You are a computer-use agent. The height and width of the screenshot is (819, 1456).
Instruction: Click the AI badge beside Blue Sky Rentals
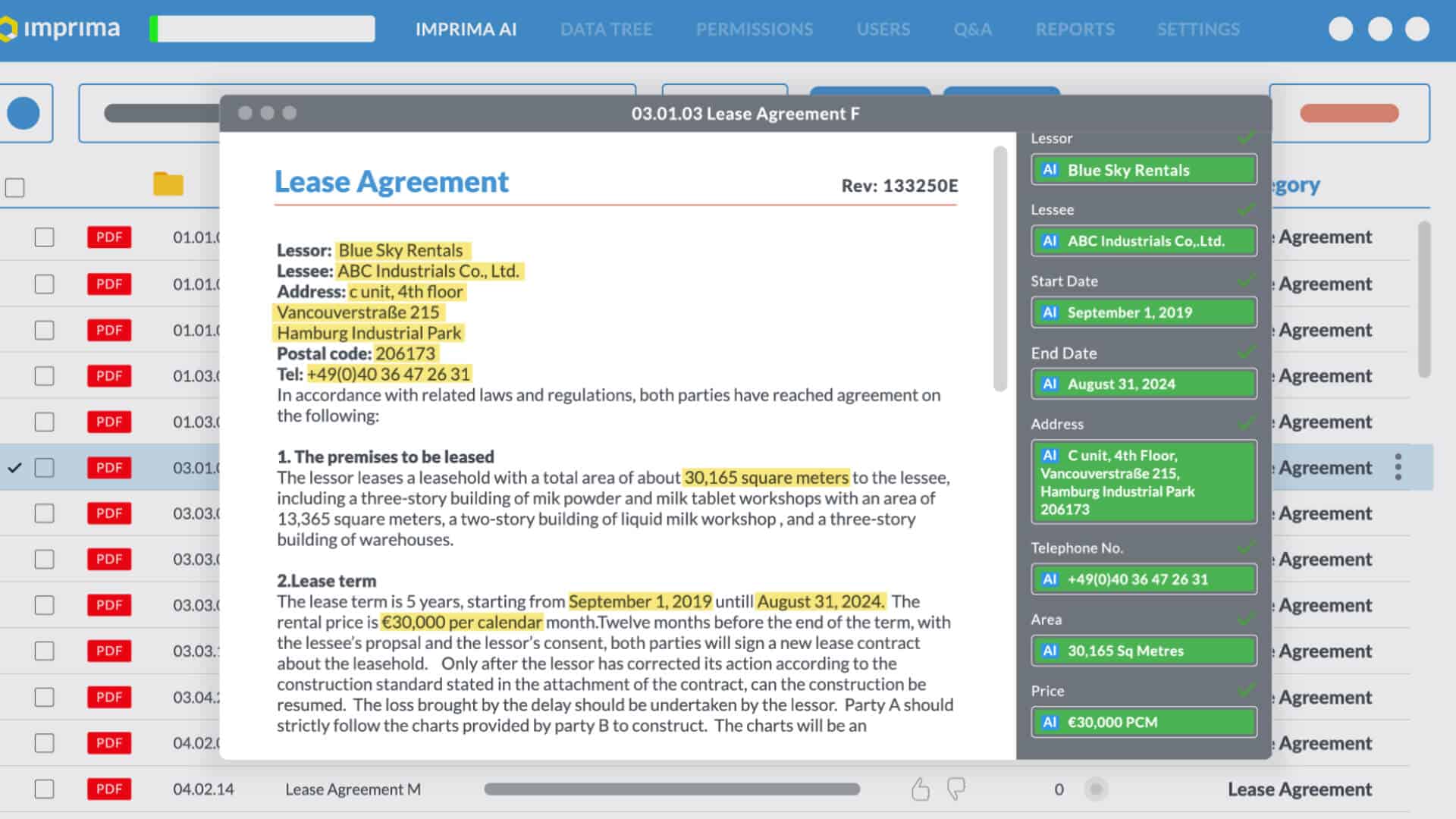[1050, 170]
